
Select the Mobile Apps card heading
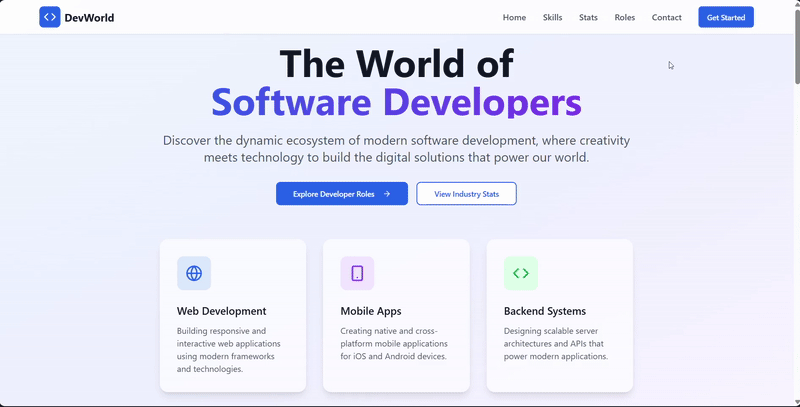[x=371, y=311]
